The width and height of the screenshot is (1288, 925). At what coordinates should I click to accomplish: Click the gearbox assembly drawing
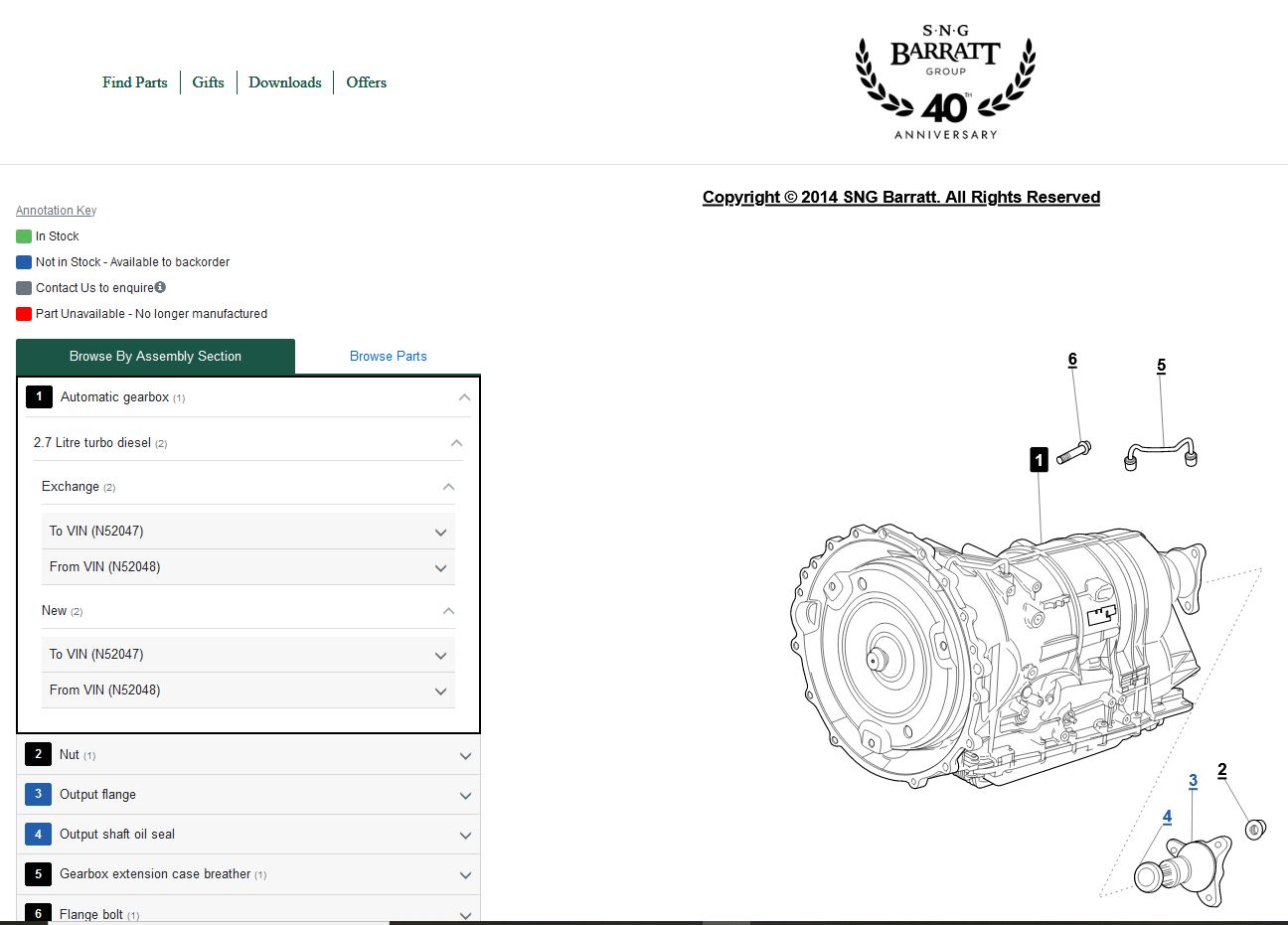(x=994, y=656)
